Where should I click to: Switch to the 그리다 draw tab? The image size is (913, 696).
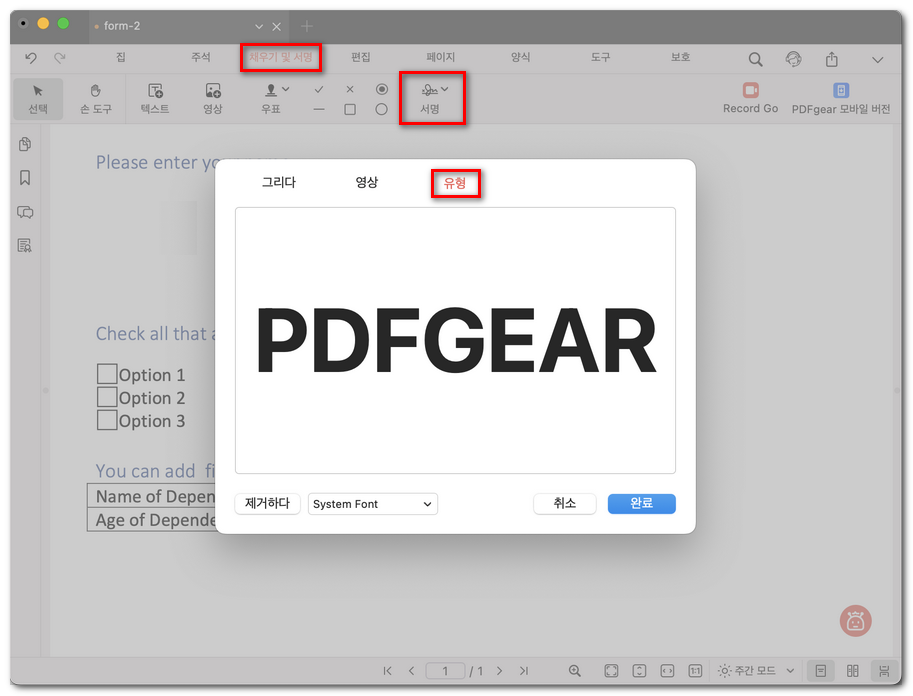[x=279, y=182]
